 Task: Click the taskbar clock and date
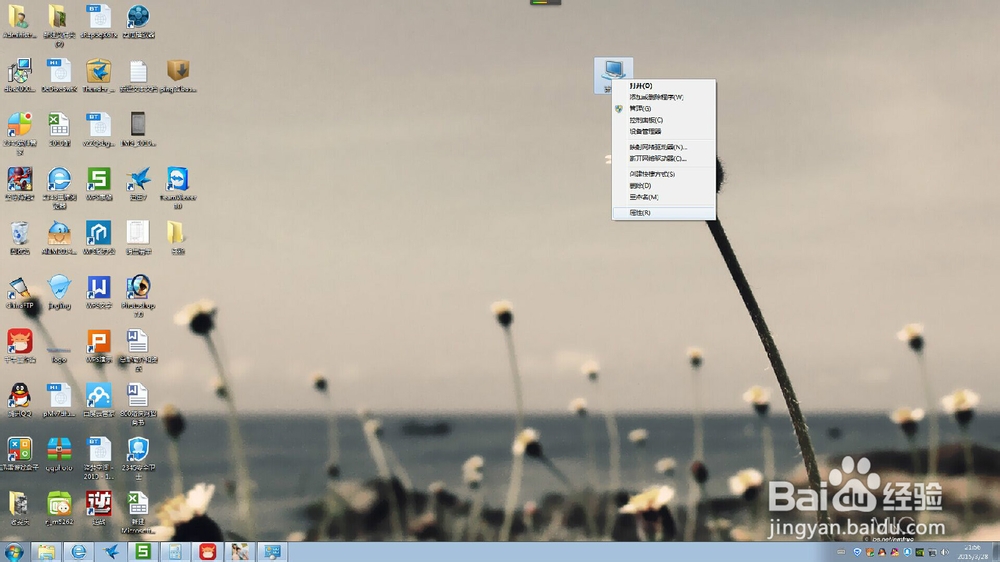point(973,552)
